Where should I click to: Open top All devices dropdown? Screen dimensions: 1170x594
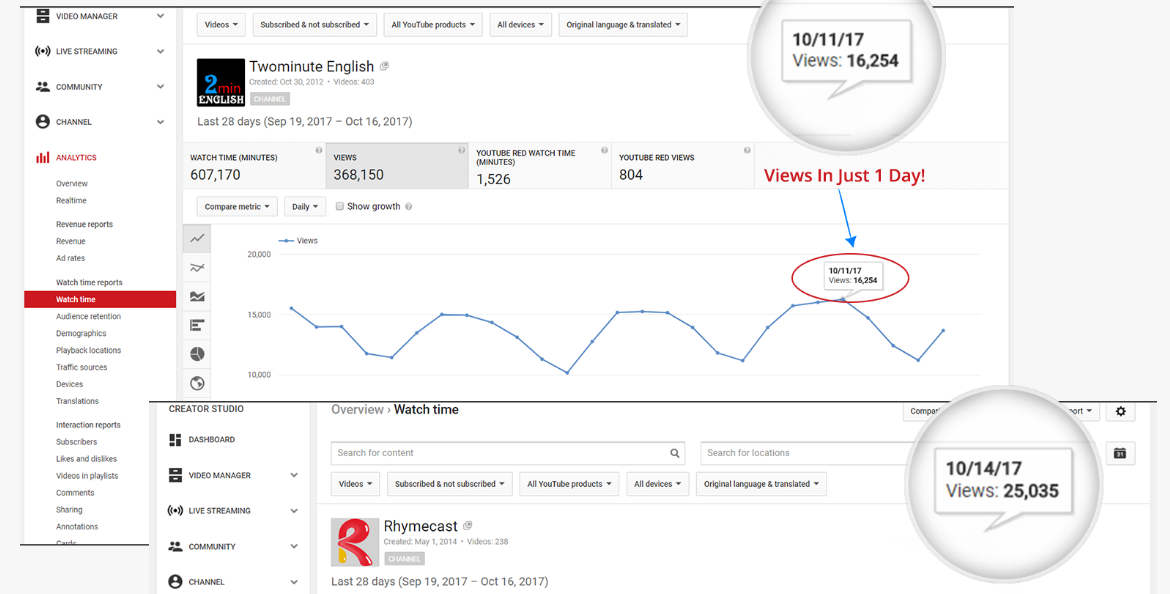[x=521, y=25]
